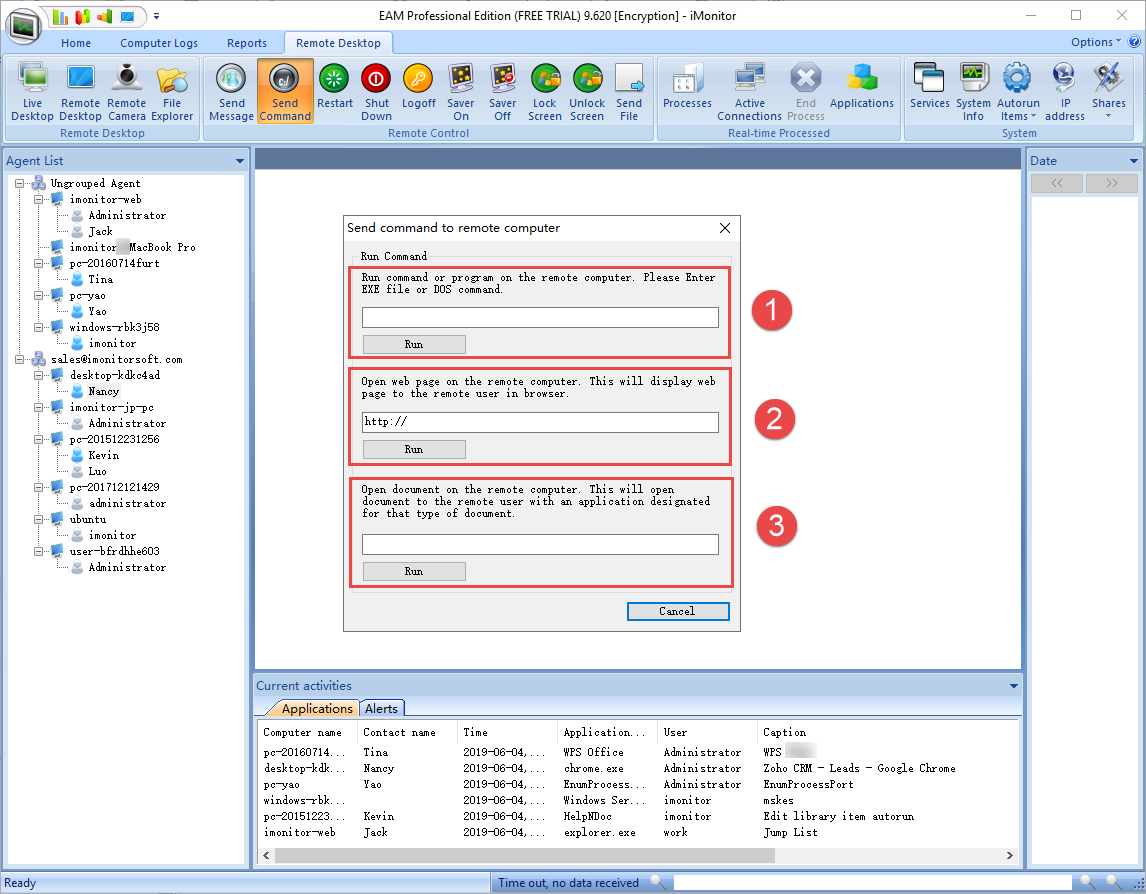
Task: Collapse the sales@imonitorsoft.com group
Action: (21, 359)
